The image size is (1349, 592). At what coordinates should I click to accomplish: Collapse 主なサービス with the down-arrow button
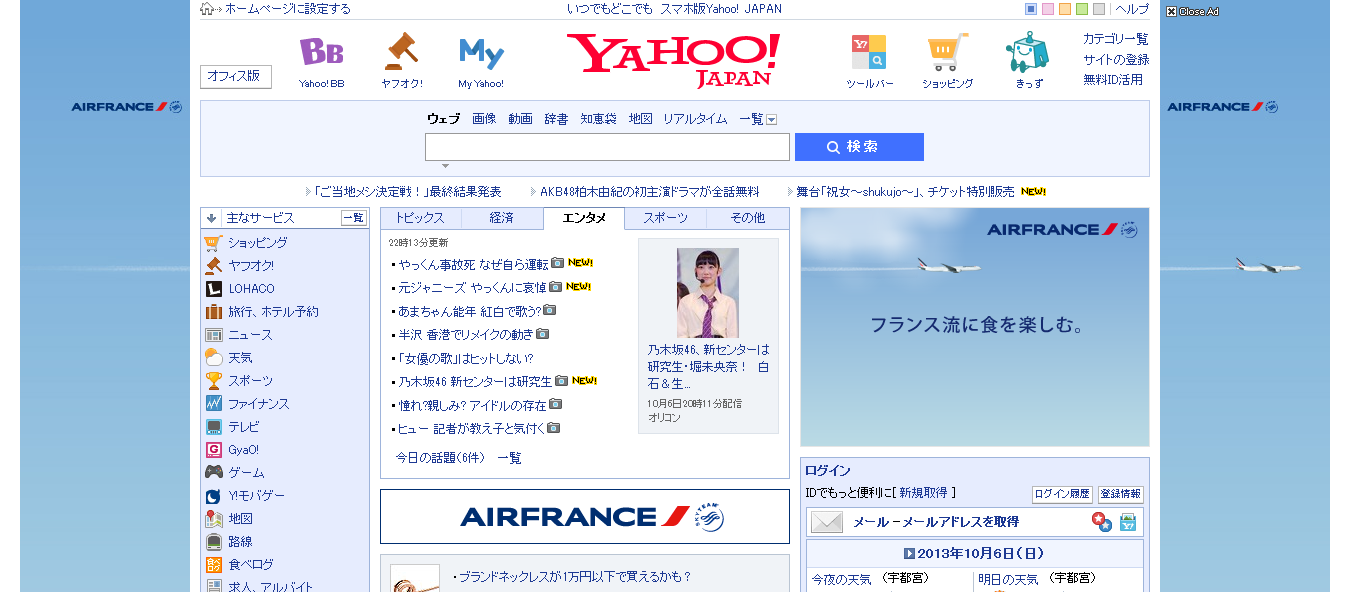211,218
